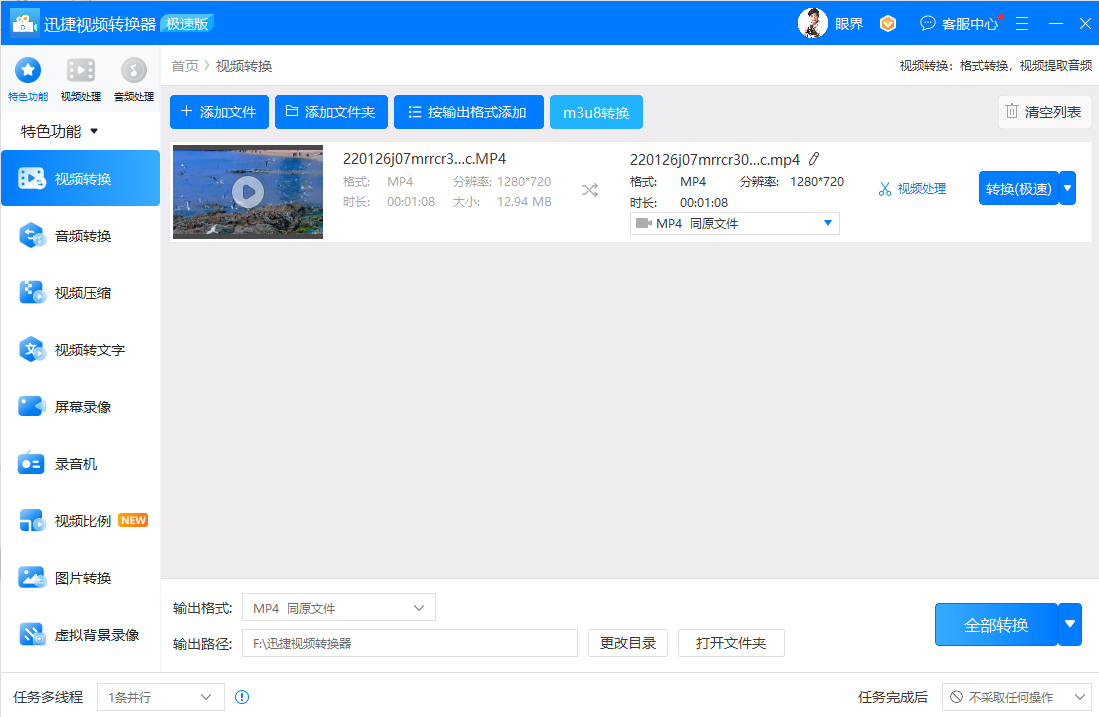Click 清空列表 to clear the list
The height and width of the screenshot is (717, 1099).
[x=1043, y=111]
